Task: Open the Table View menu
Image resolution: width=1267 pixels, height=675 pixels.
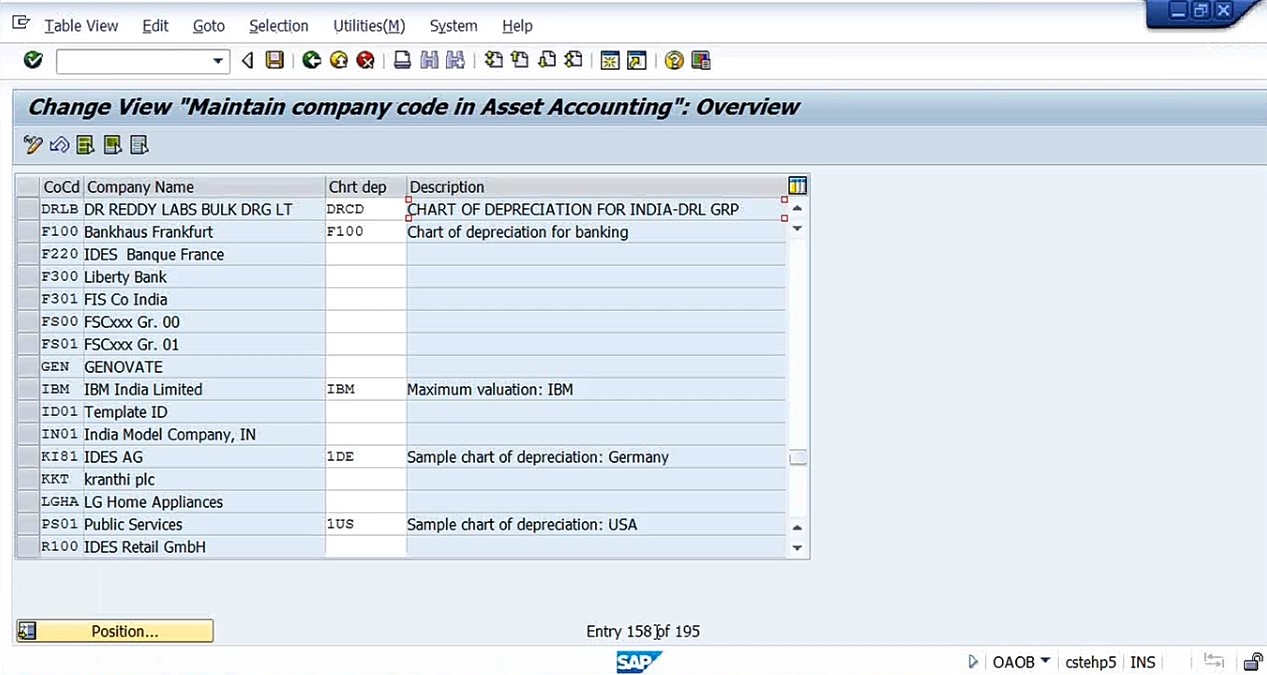Action: (81, 26)
